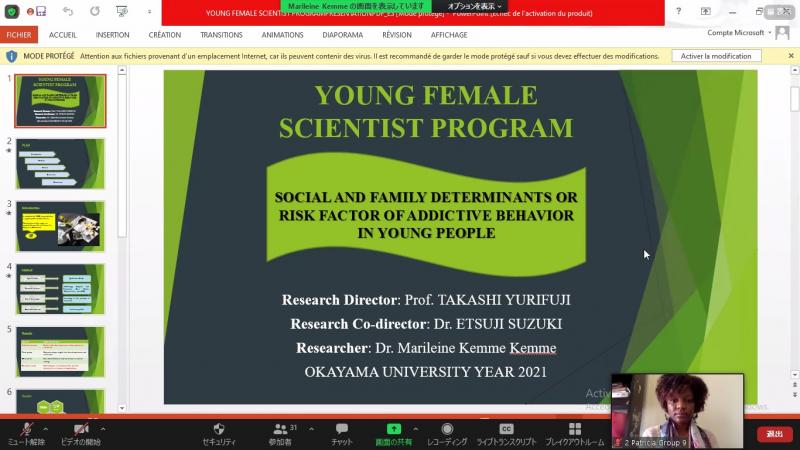Screen dimensions: 800x450
Task: Click the protected mode shield icon
Action: [x=12, y=56]
